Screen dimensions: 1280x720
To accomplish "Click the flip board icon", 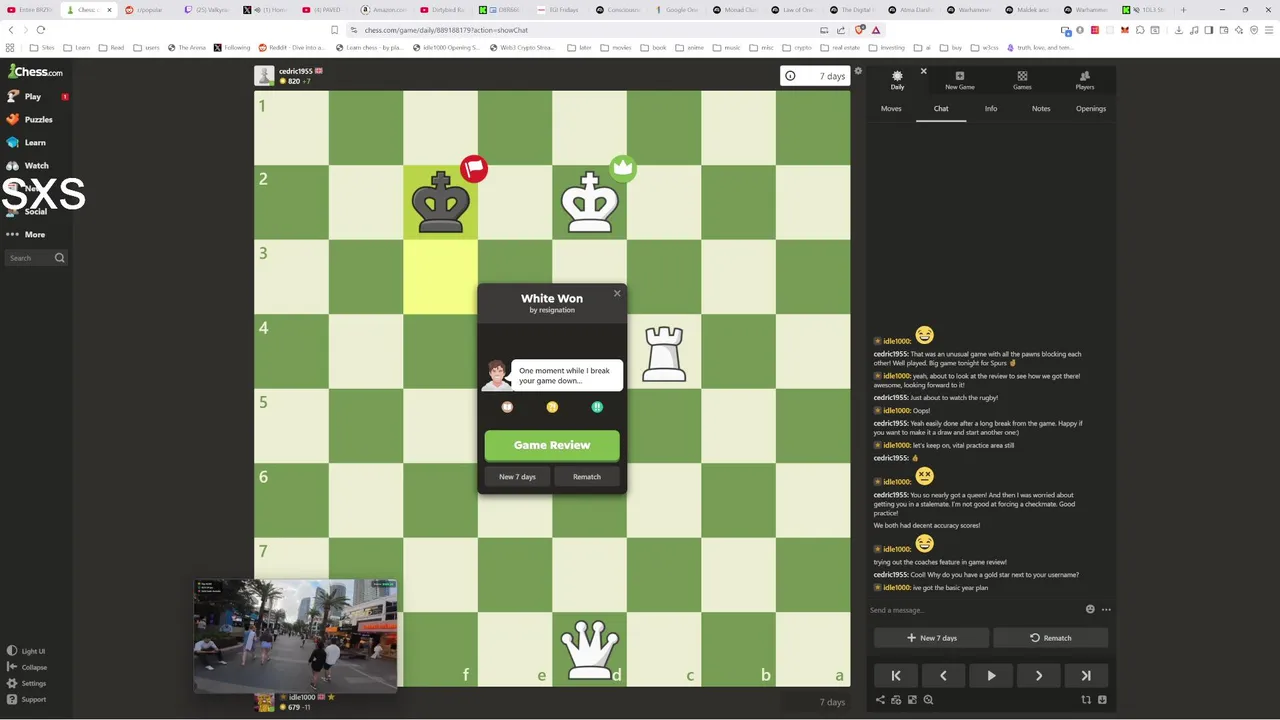I will click(1086, 700).
